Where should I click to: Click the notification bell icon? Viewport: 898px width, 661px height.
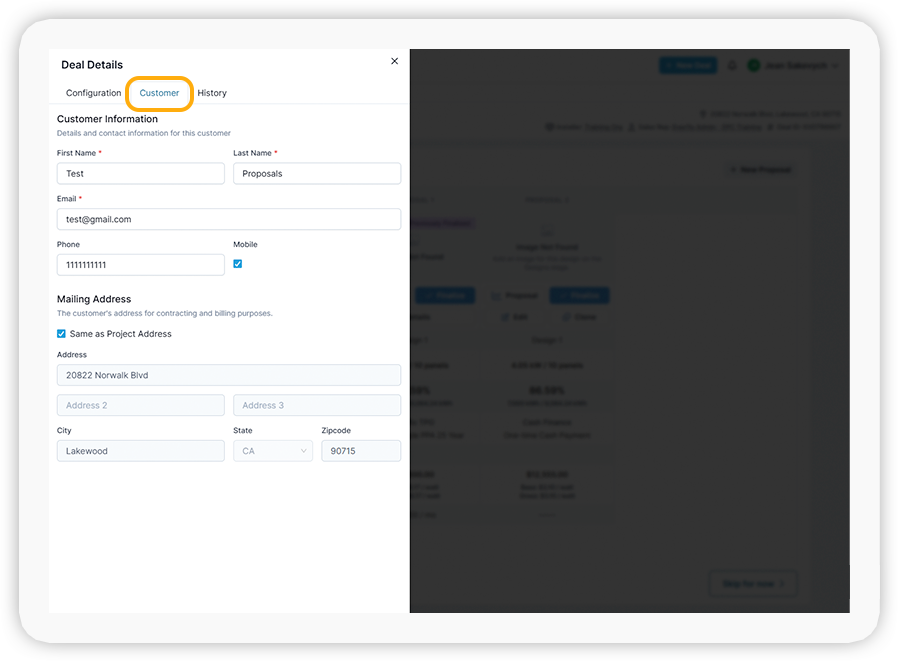[x=732, y=66]
